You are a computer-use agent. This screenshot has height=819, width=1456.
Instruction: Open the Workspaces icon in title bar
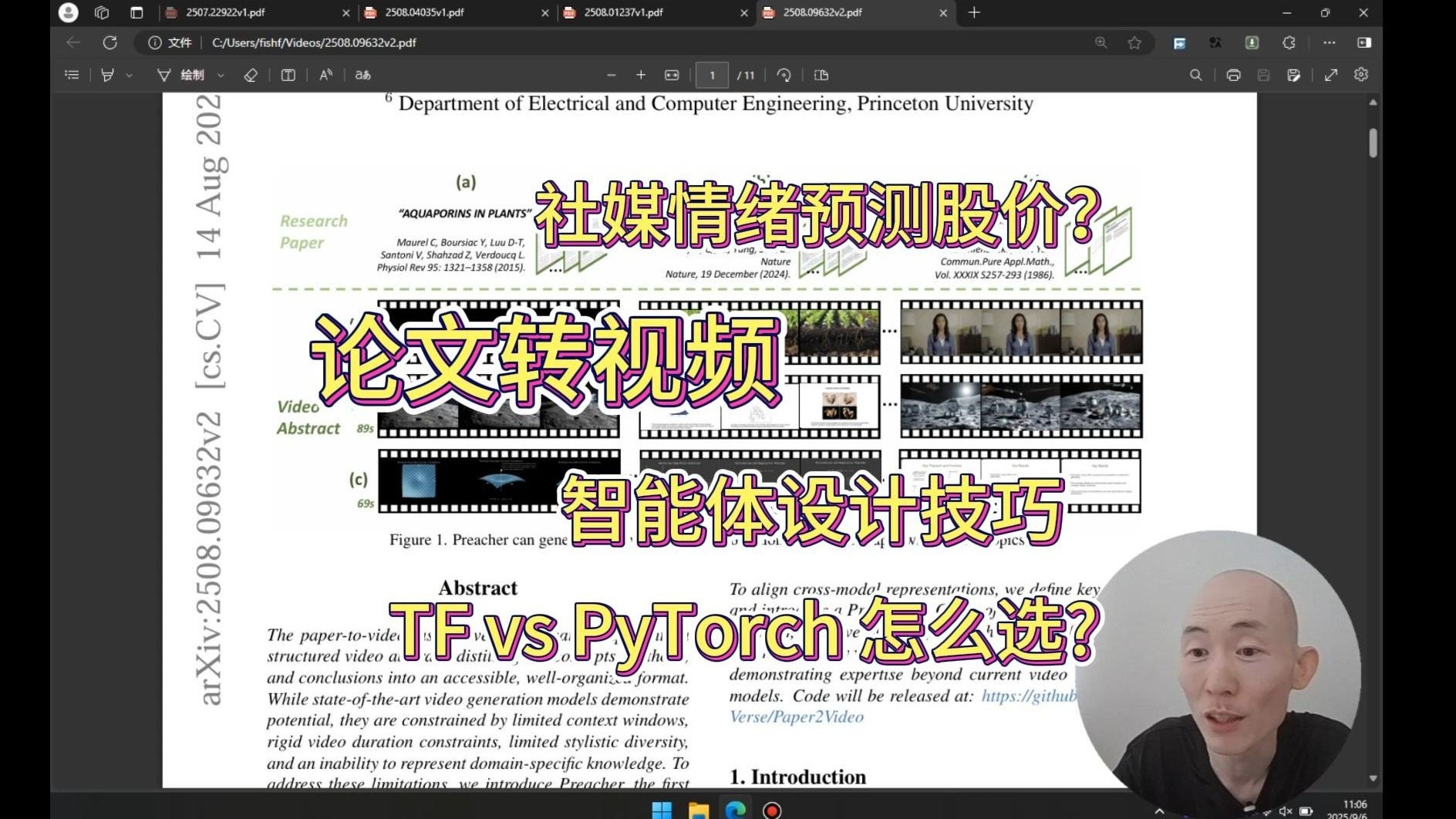coord(102,12)
